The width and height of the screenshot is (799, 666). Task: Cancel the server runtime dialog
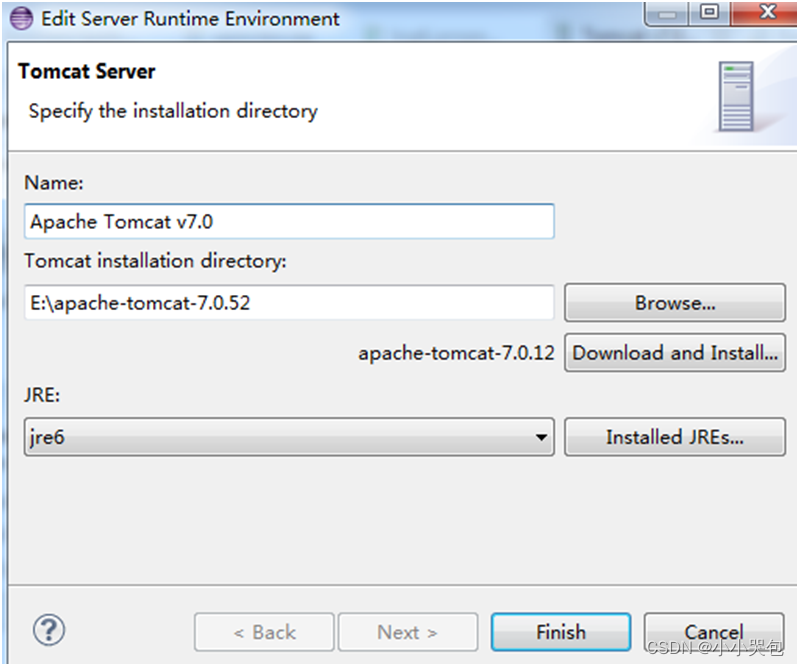pyautogui.click(x=714, y=632)
